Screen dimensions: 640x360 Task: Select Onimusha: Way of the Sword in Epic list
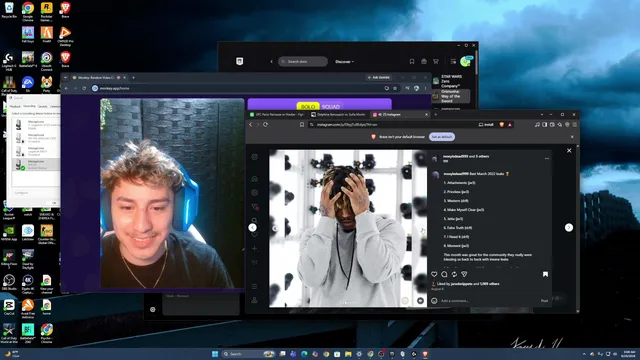pos(451,96)
